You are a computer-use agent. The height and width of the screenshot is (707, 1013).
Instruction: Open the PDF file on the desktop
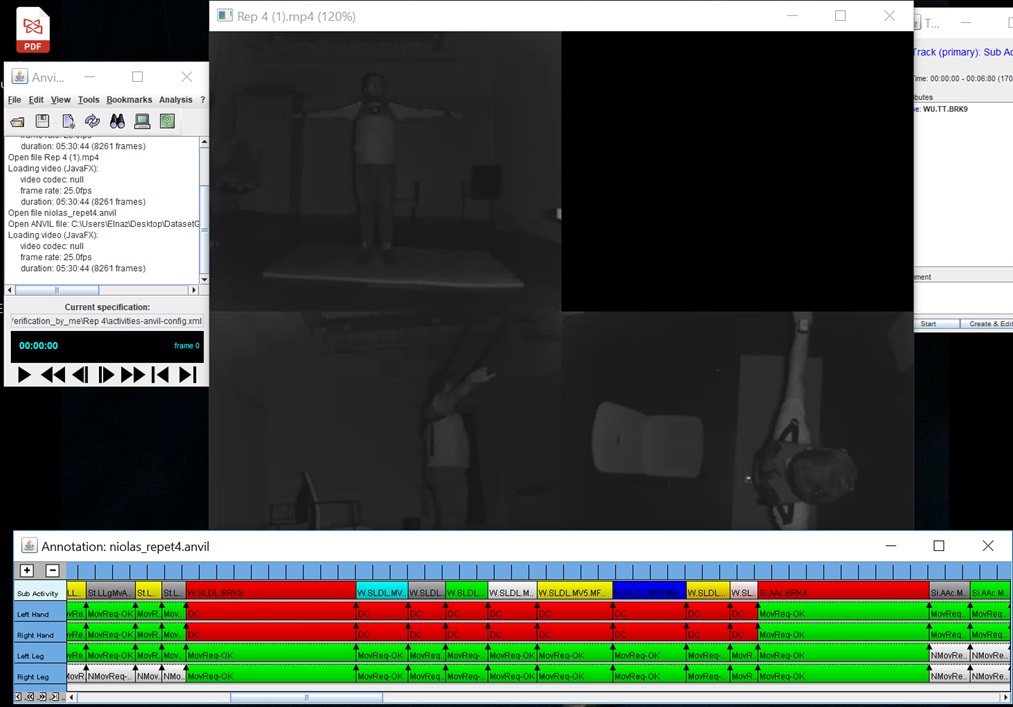click(x=33, y=30)
